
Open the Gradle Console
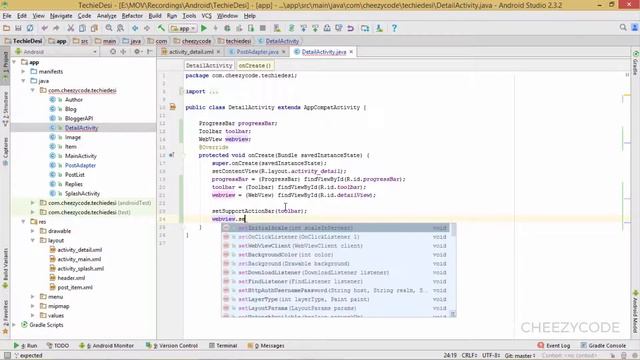click(x=603, y=346)
